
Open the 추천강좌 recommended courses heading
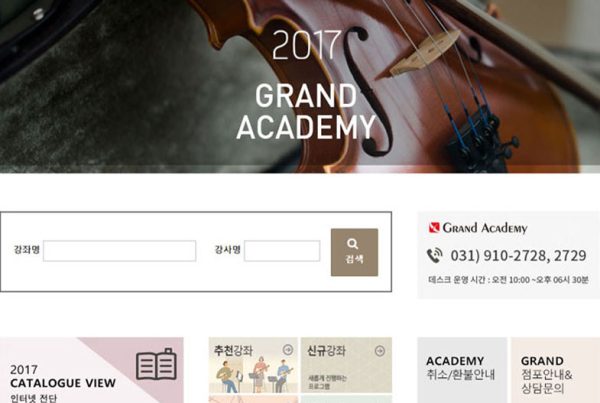pos(233,351)
